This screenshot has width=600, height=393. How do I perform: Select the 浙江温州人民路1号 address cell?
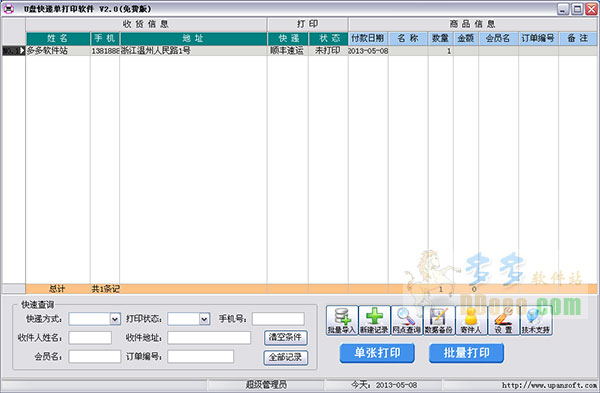(x=193, y=51)
